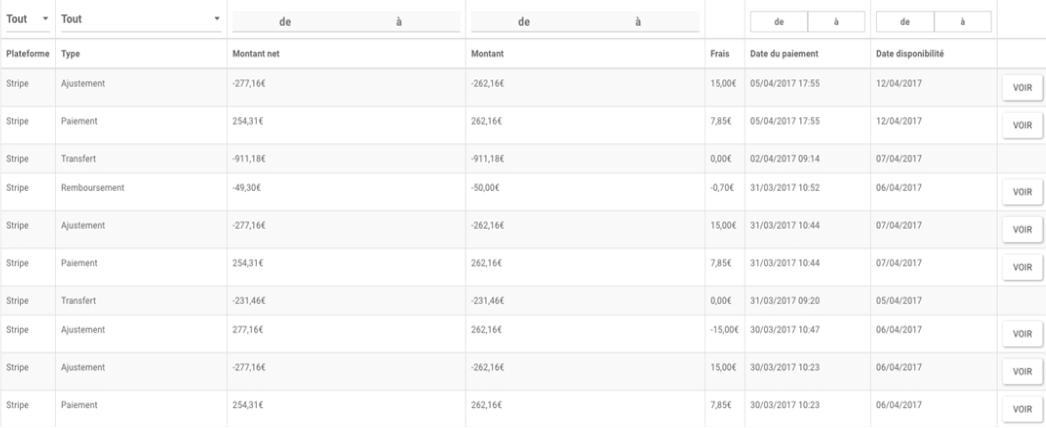Image resolution: width=1046 pixels, height=428 pixels.
Task: Sort by the Date du paiement header
Action: (784, 54)
